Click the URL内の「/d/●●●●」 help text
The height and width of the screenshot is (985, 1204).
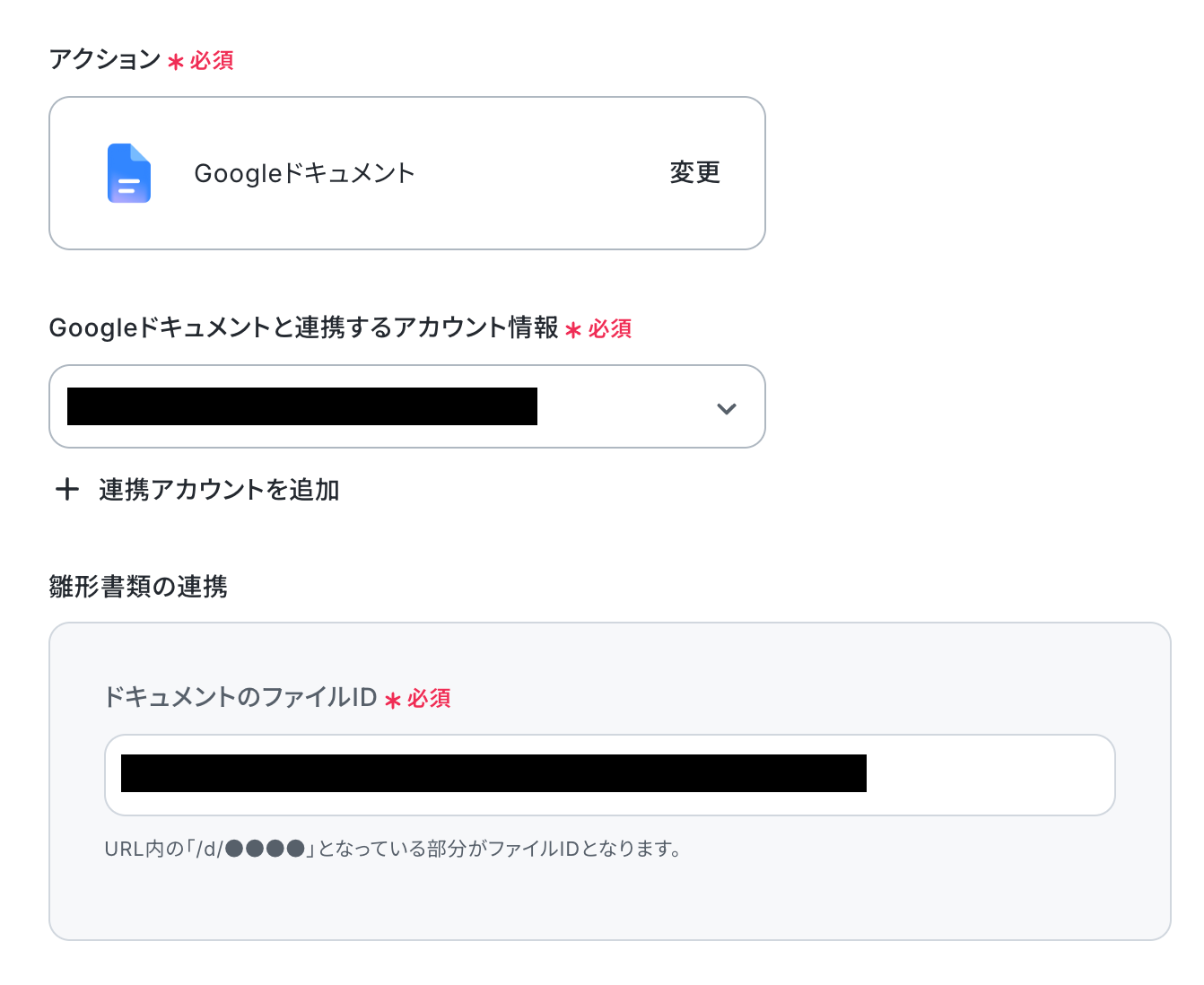[x=393, y=849]
